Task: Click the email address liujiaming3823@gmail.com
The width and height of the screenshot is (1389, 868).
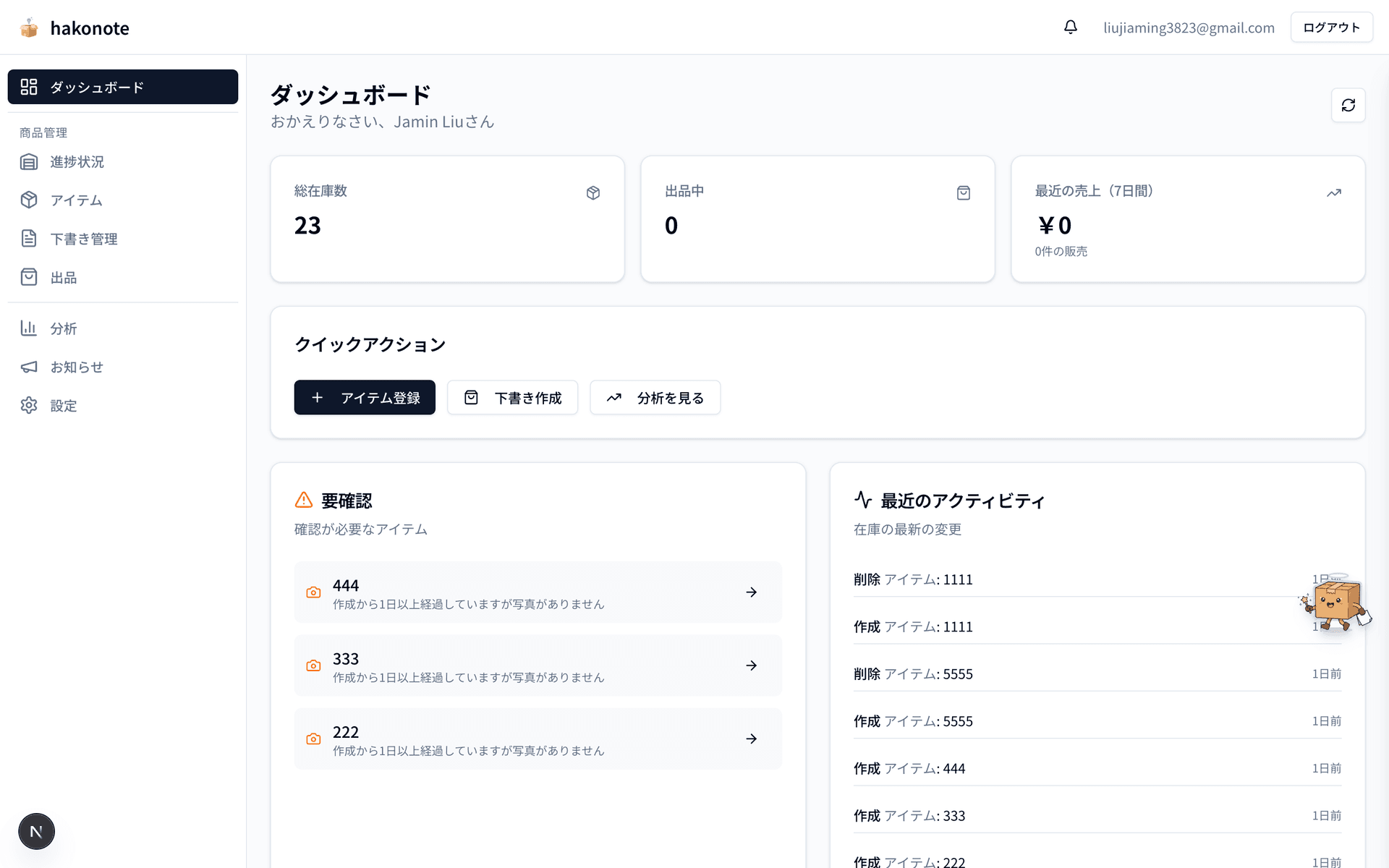Action: point(1189,27)
